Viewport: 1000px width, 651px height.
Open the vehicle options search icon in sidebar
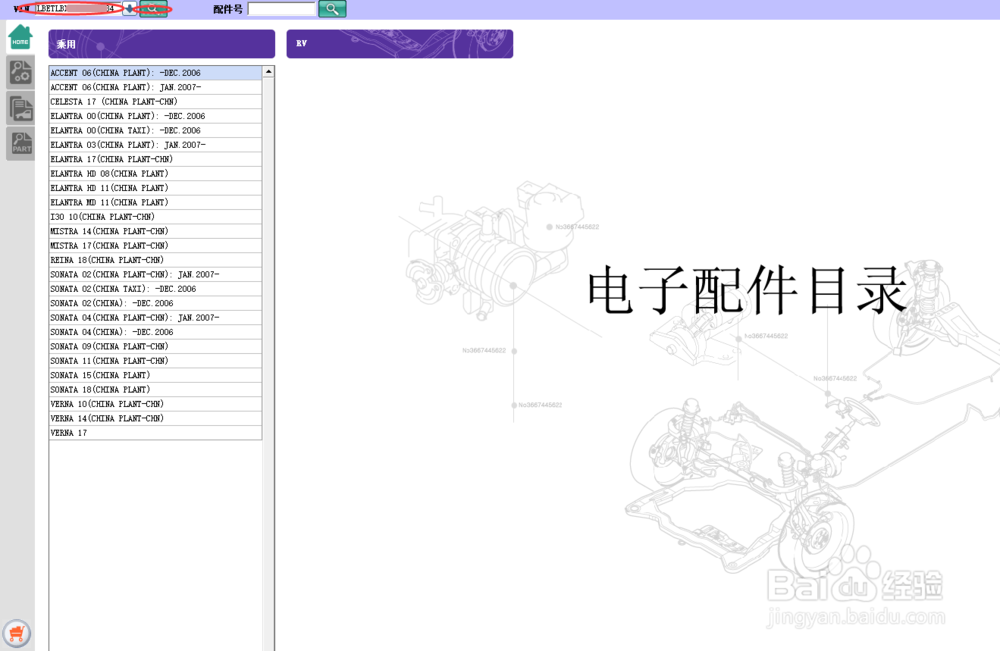[20, 72]
